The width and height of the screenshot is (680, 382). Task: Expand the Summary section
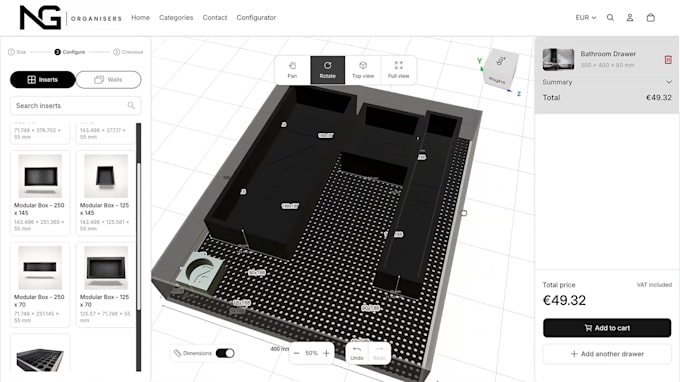[x=607, y=82]
